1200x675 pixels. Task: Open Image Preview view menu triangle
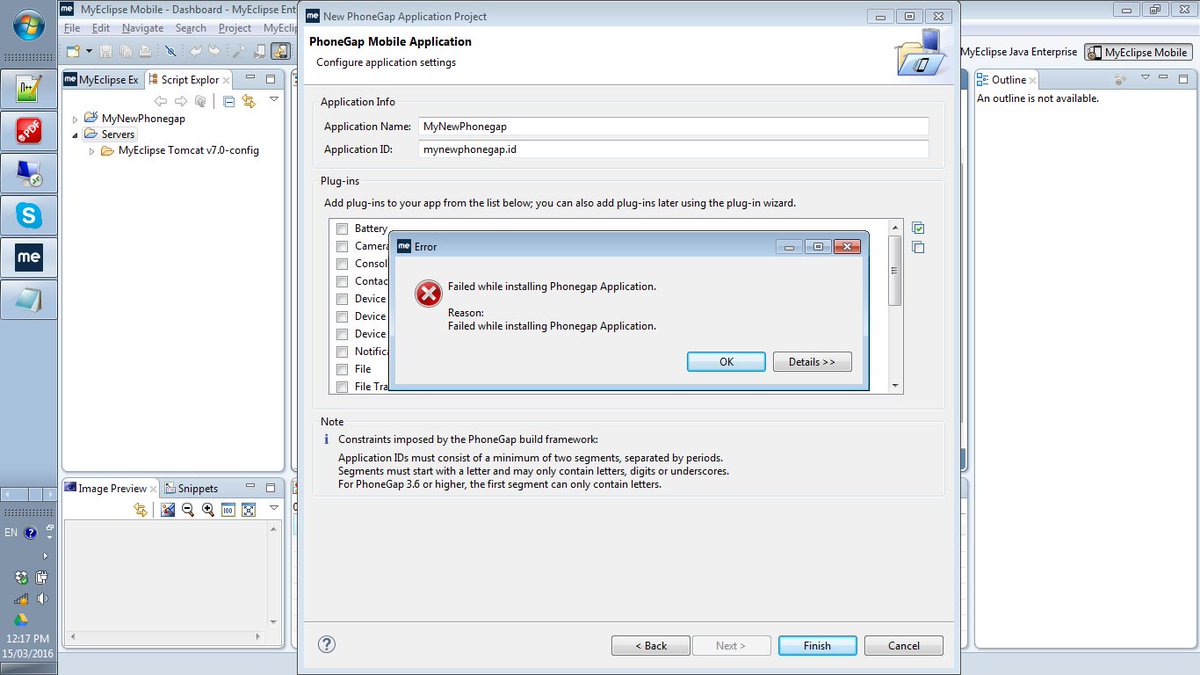274,509
